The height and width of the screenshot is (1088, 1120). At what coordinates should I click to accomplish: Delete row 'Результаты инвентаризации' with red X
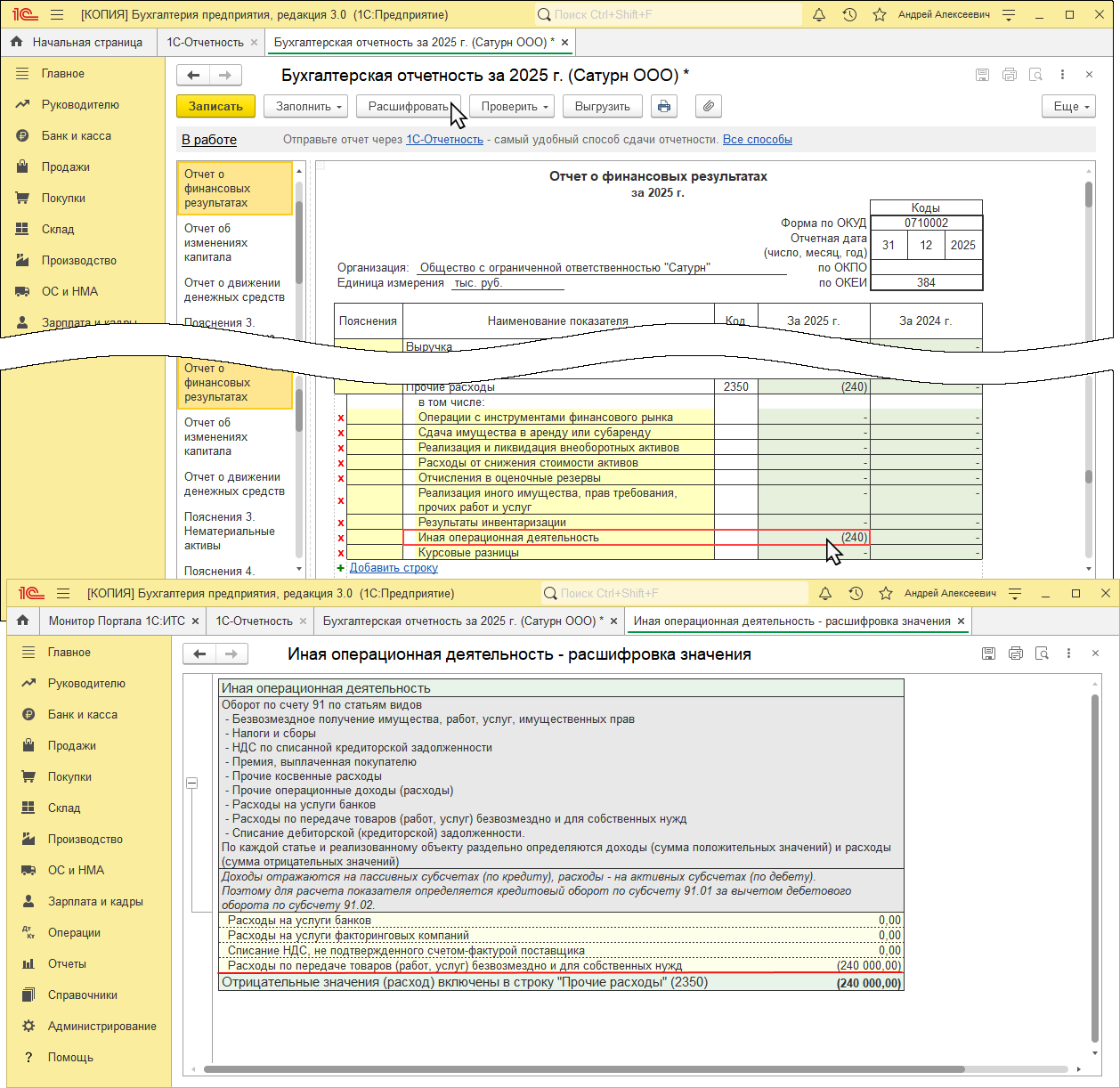(341, 523)
